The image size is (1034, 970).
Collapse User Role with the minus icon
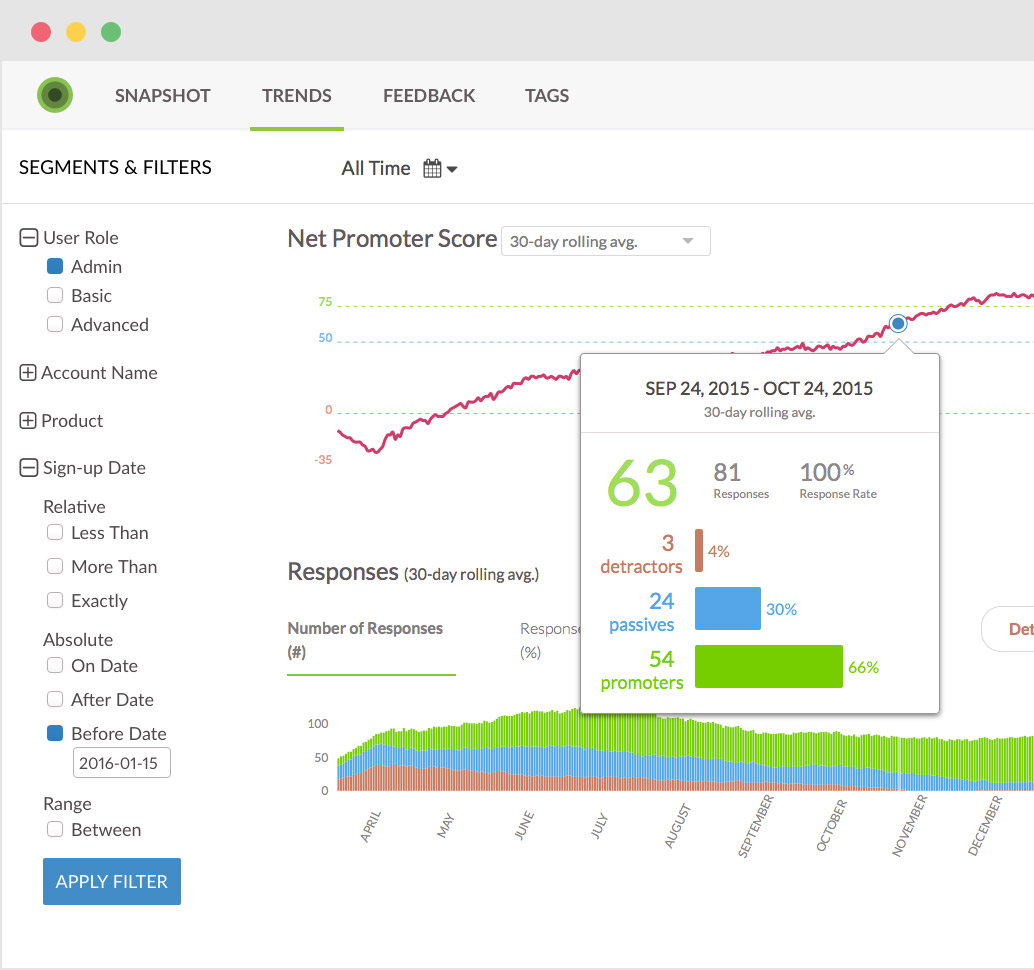tap(28, 237)
